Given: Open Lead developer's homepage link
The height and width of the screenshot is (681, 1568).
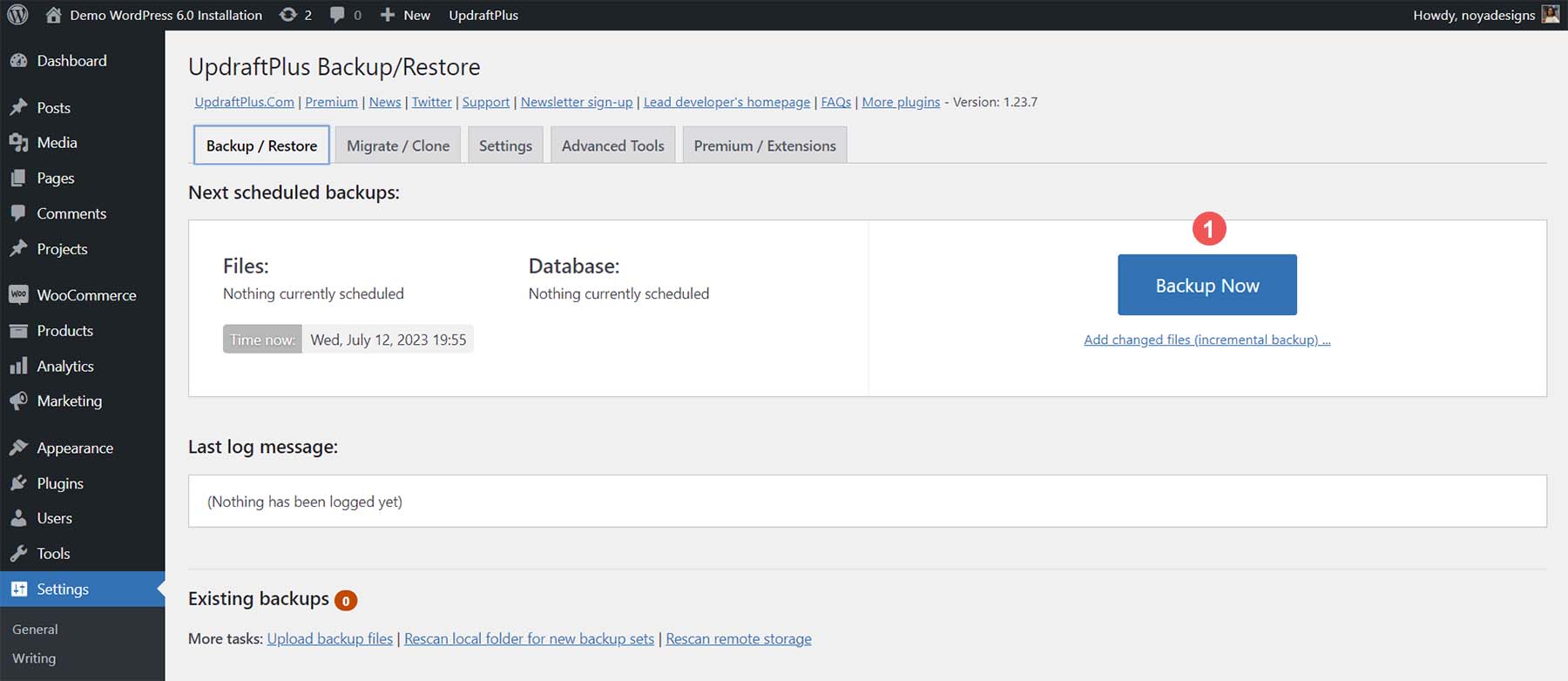Looking at the screenshot, I should click(727, 102).
